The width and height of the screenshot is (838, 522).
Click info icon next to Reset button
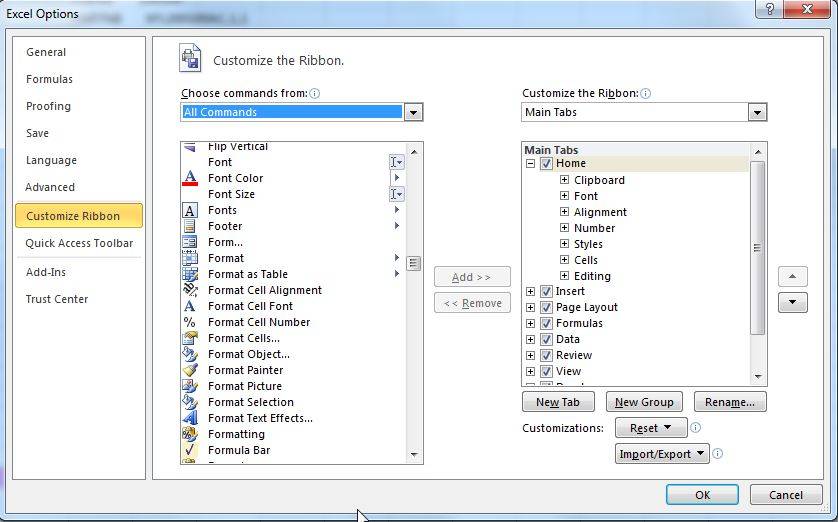pyautogui.click(x=695, y=427)
